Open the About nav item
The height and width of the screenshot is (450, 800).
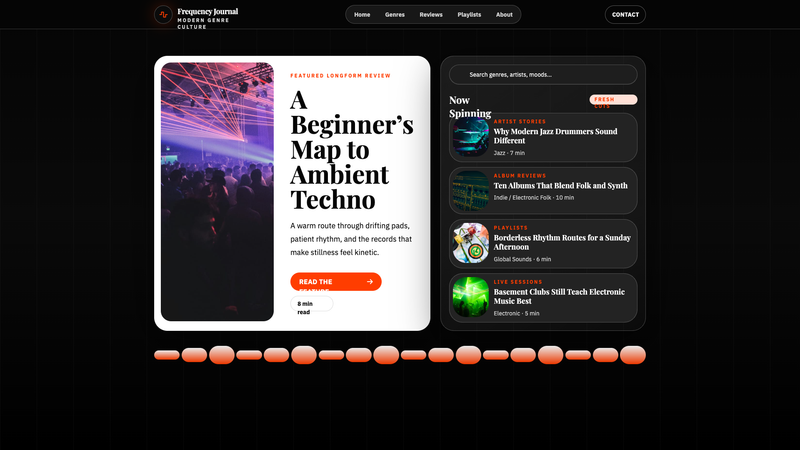point(504,15)
